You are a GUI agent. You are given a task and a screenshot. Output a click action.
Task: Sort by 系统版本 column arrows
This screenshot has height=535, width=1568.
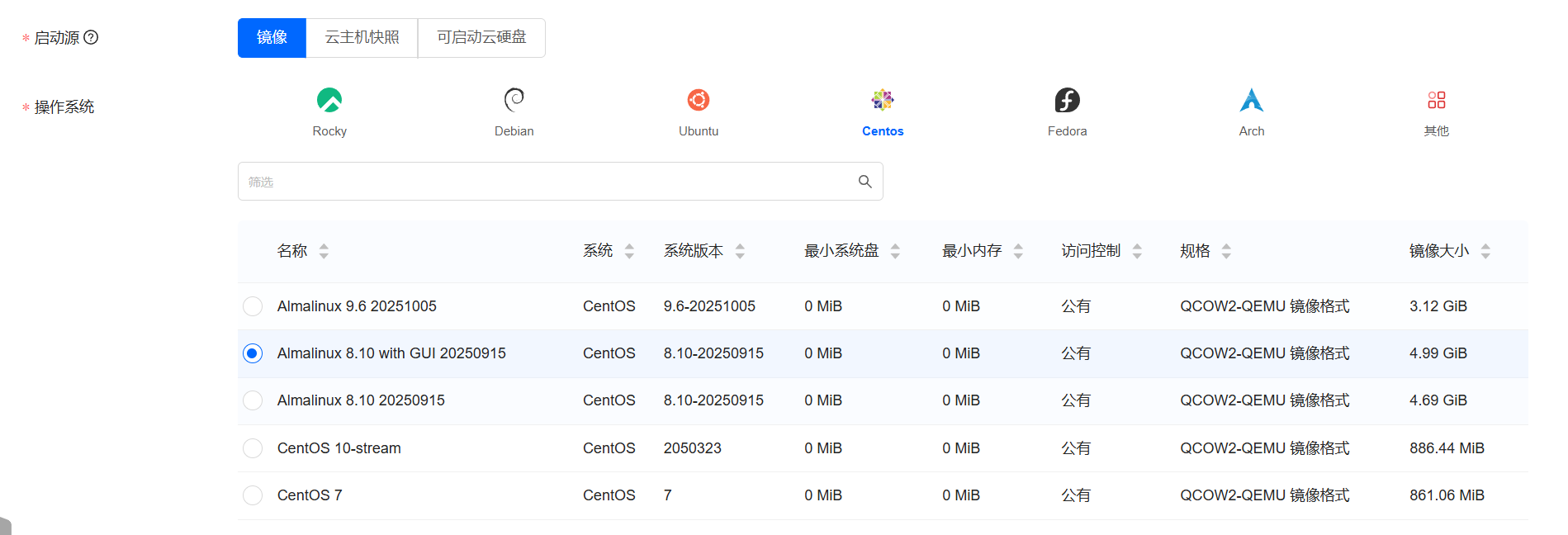coord(740,251)
